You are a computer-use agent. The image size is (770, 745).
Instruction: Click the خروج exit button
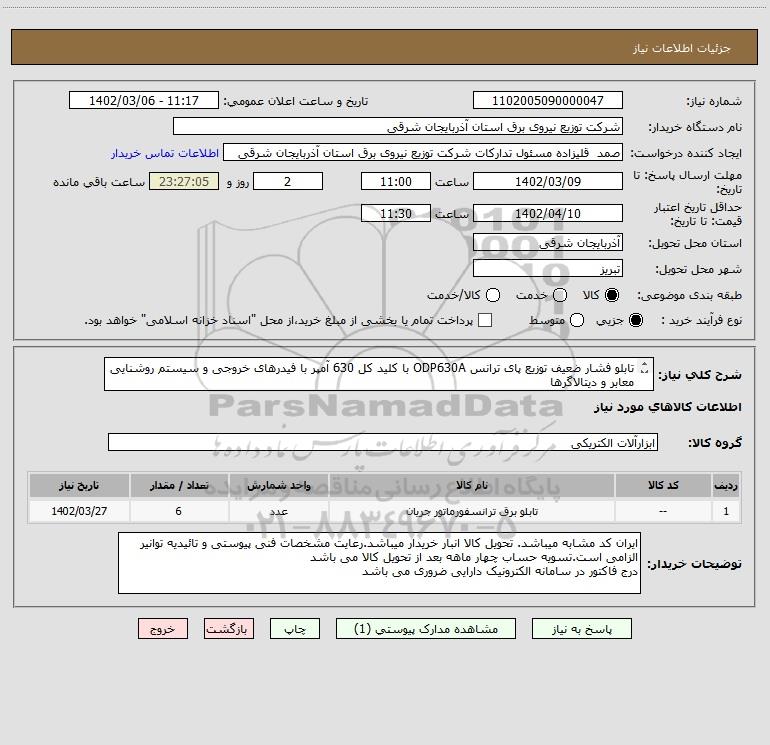[x=163, y=629]
